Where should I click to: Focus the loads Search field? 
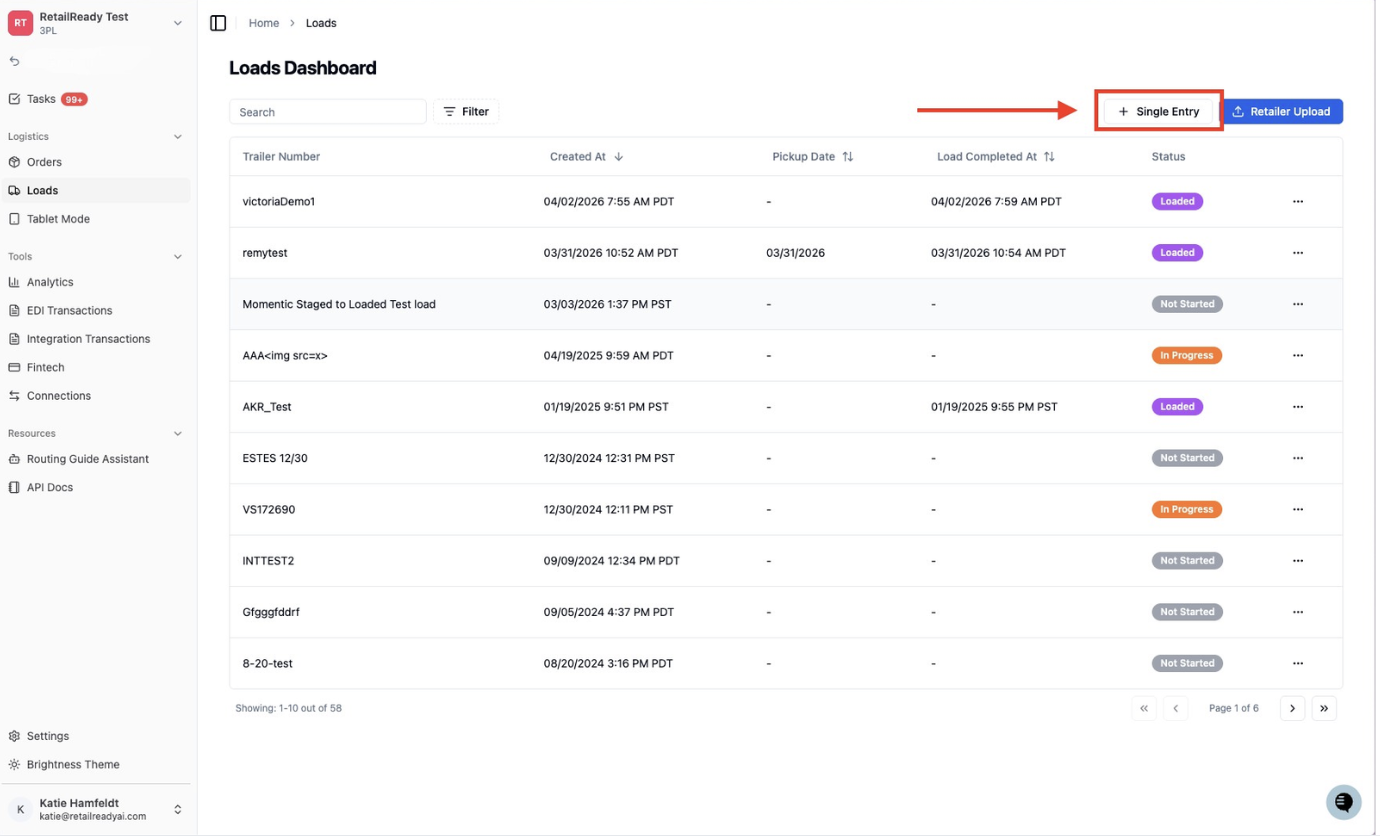pyautogui.click(x=328, y=112)
